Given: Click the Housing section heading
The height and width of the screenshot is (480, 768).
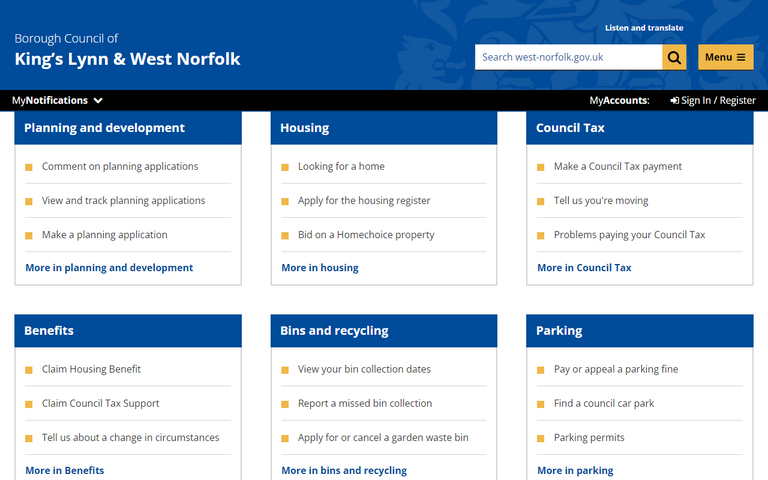Looking at the screenshot, I should pyautogui.click(x=305, y=128).
